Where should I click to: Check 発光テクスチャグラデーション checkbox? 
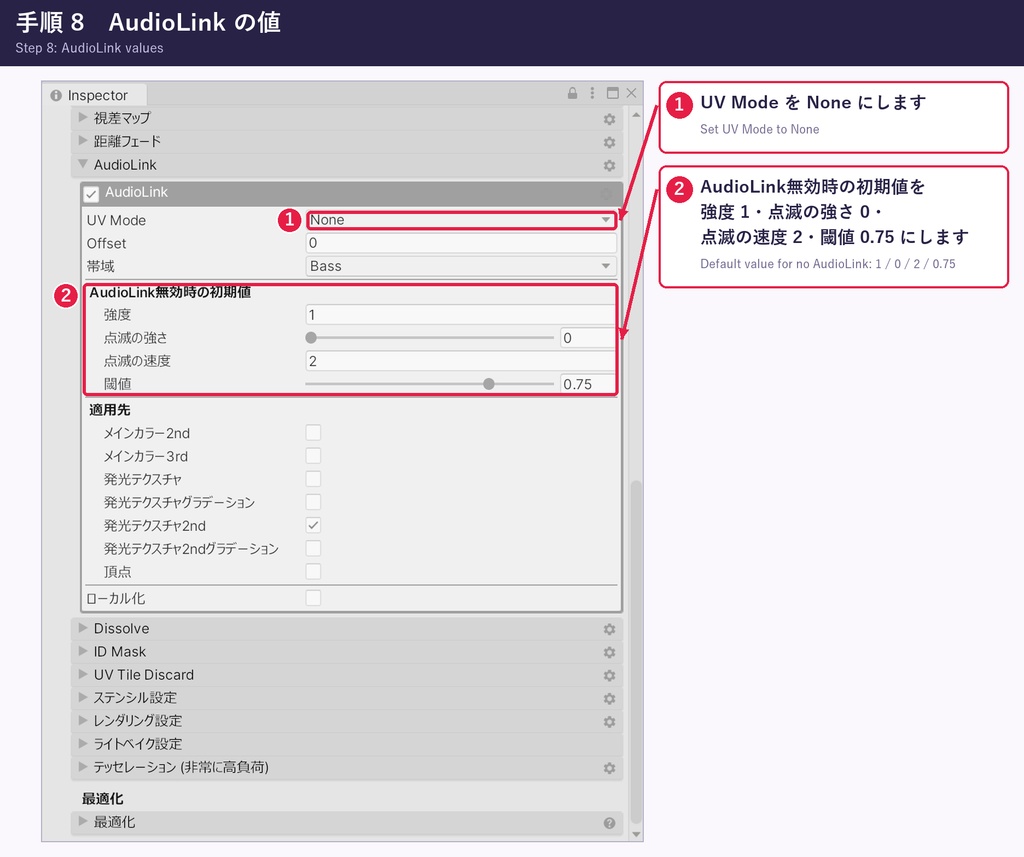pos(313,502)
